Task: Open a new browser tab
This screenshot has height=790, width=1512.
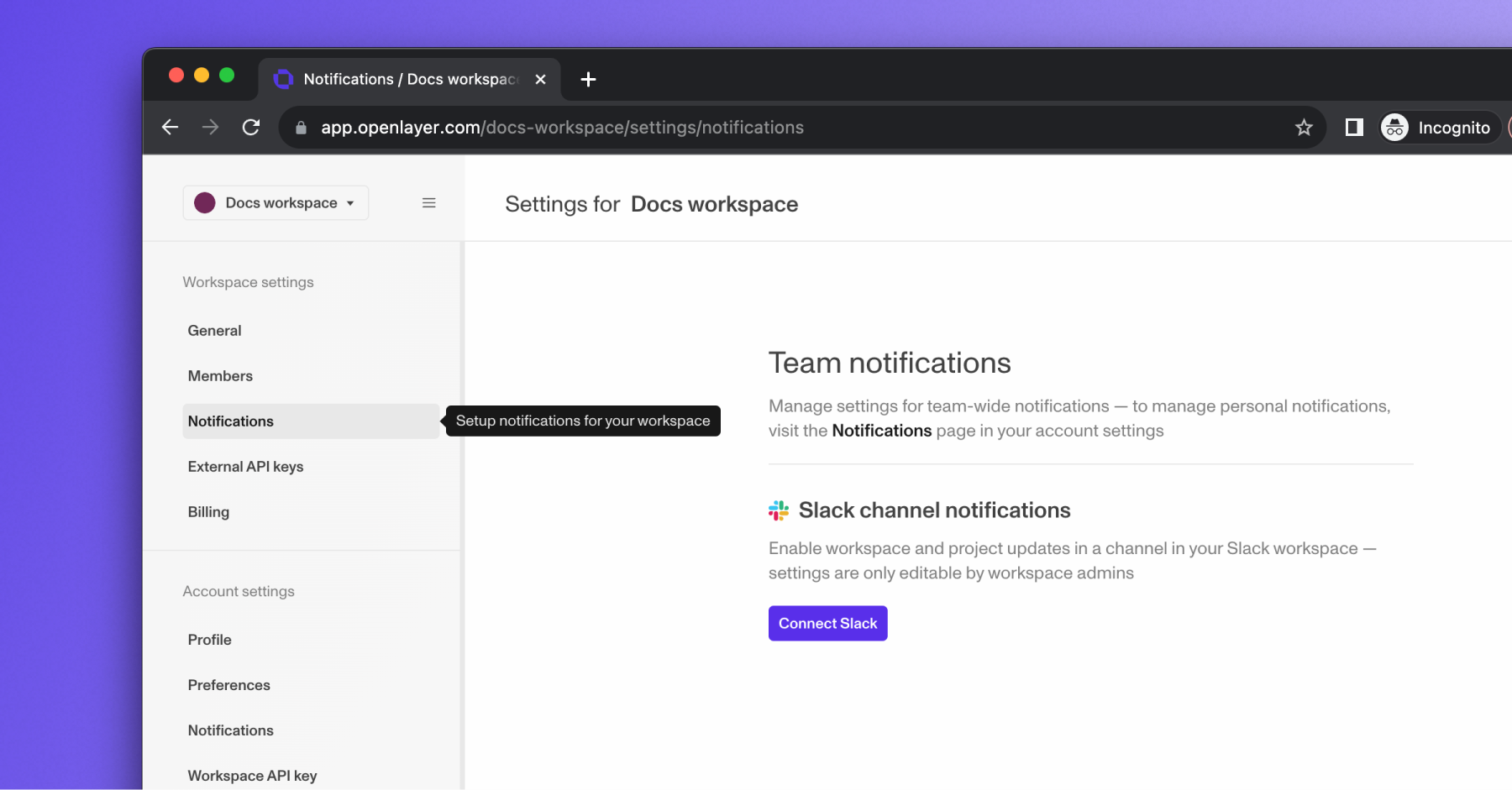Action: pyautogui.click(x=588, y=79)
